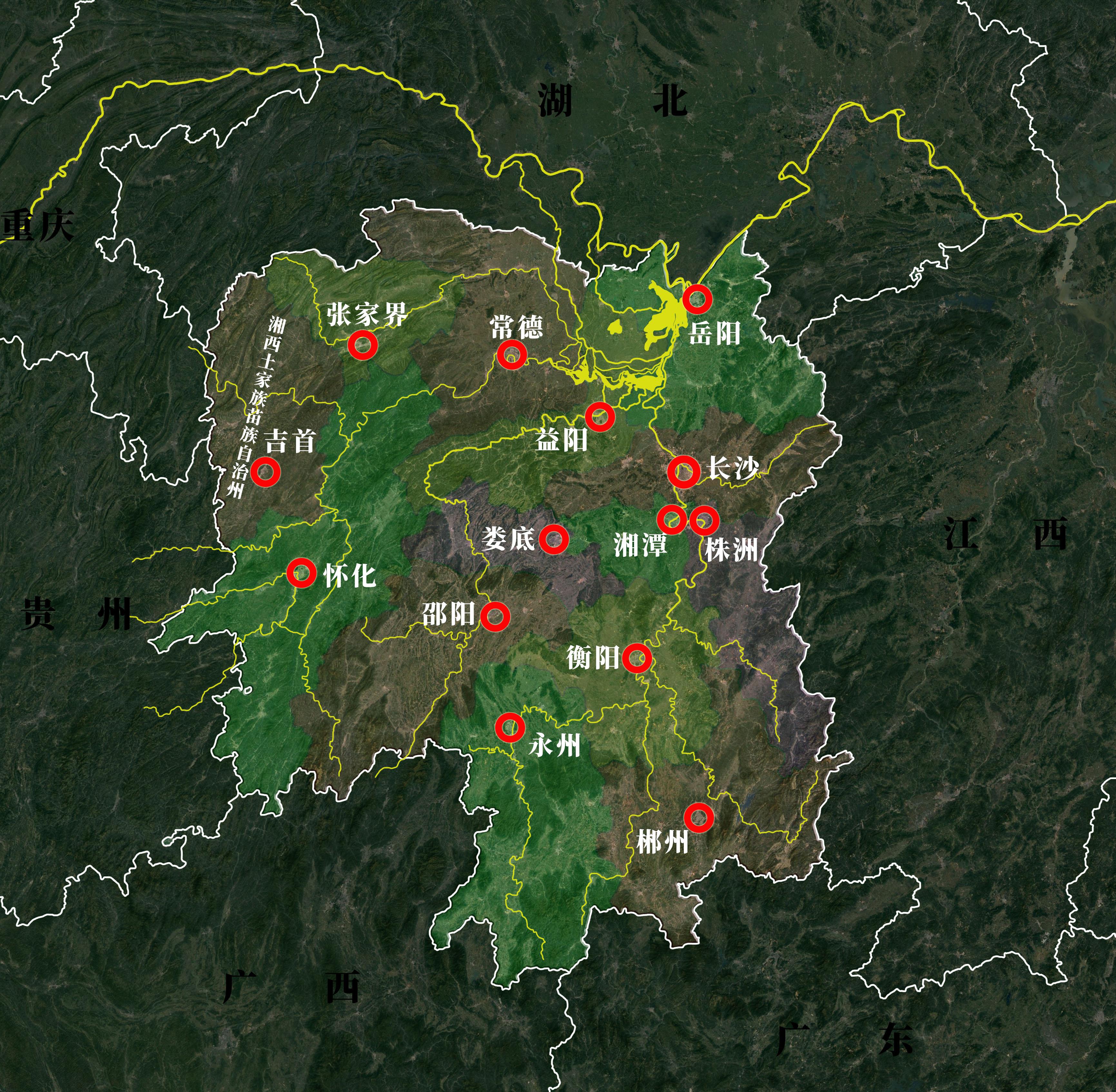Click the 张家界 city label
Screen dimensions: 1116x1092
367,314
